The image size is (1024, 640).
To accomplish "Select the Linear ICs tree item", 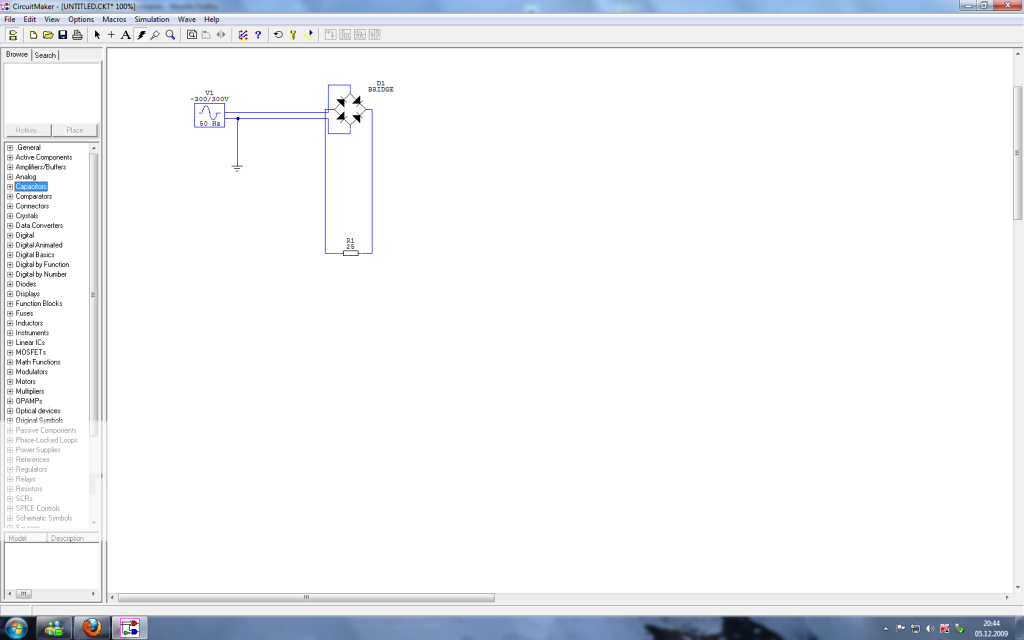I will coord(30,343).
